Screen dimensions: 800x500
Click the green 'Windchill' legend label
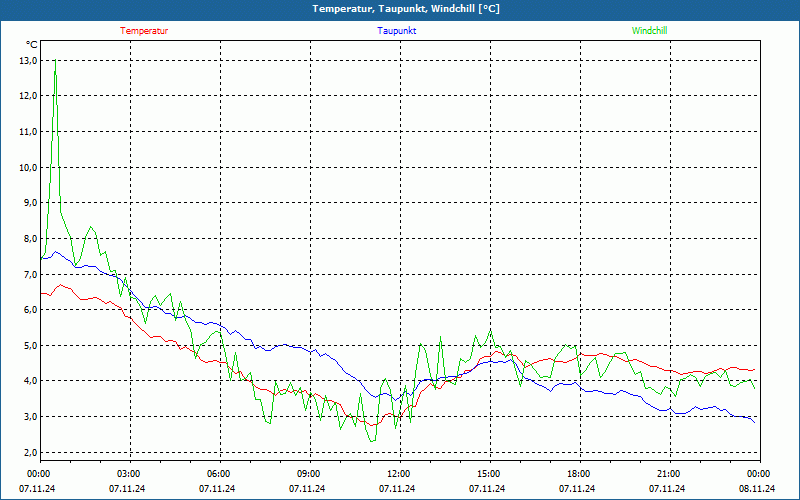pyautogui.click(x=649, y=31)
